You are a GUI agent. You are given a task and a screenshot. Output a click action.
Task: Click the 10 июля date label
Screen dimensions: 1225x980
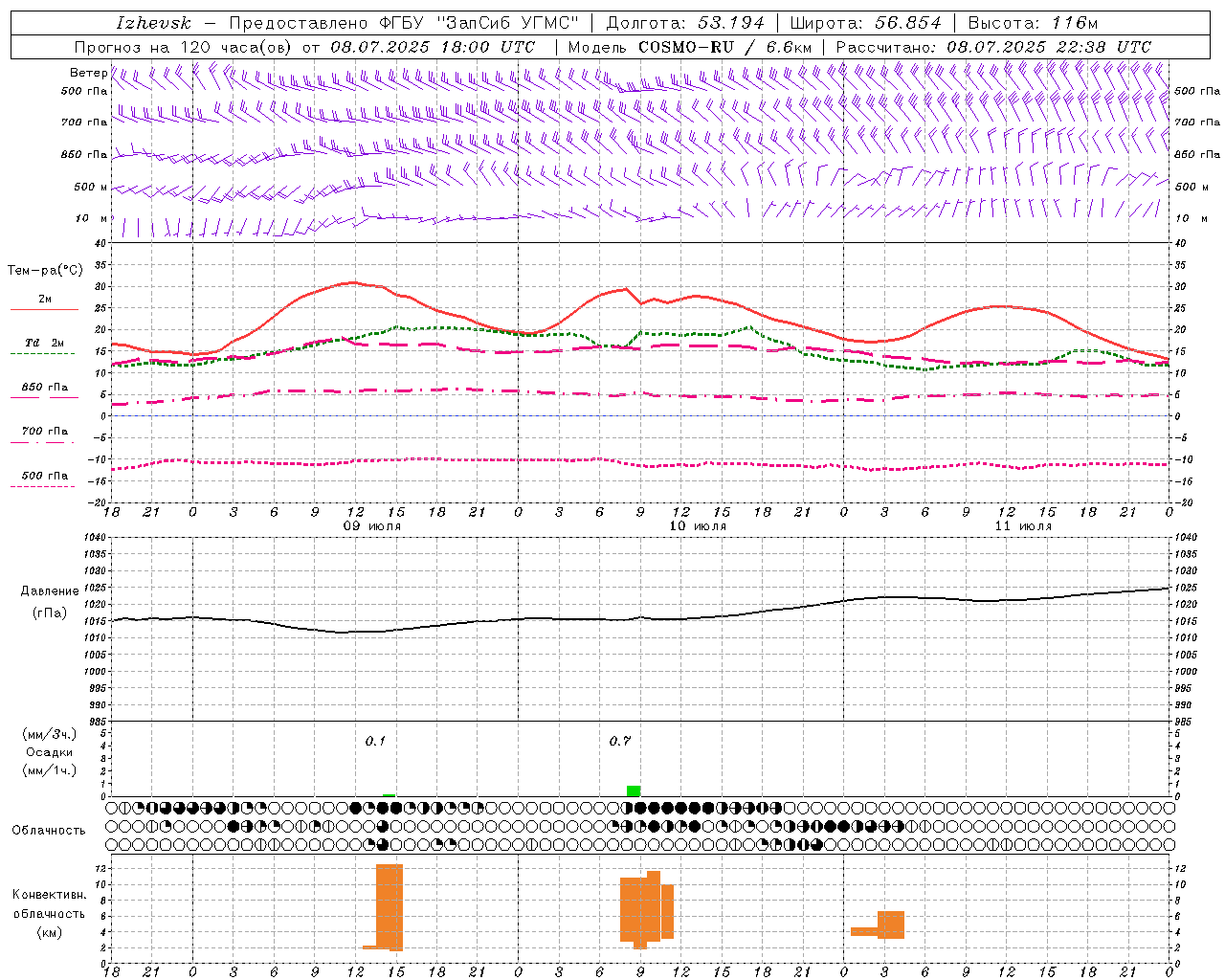pos(698,526)
